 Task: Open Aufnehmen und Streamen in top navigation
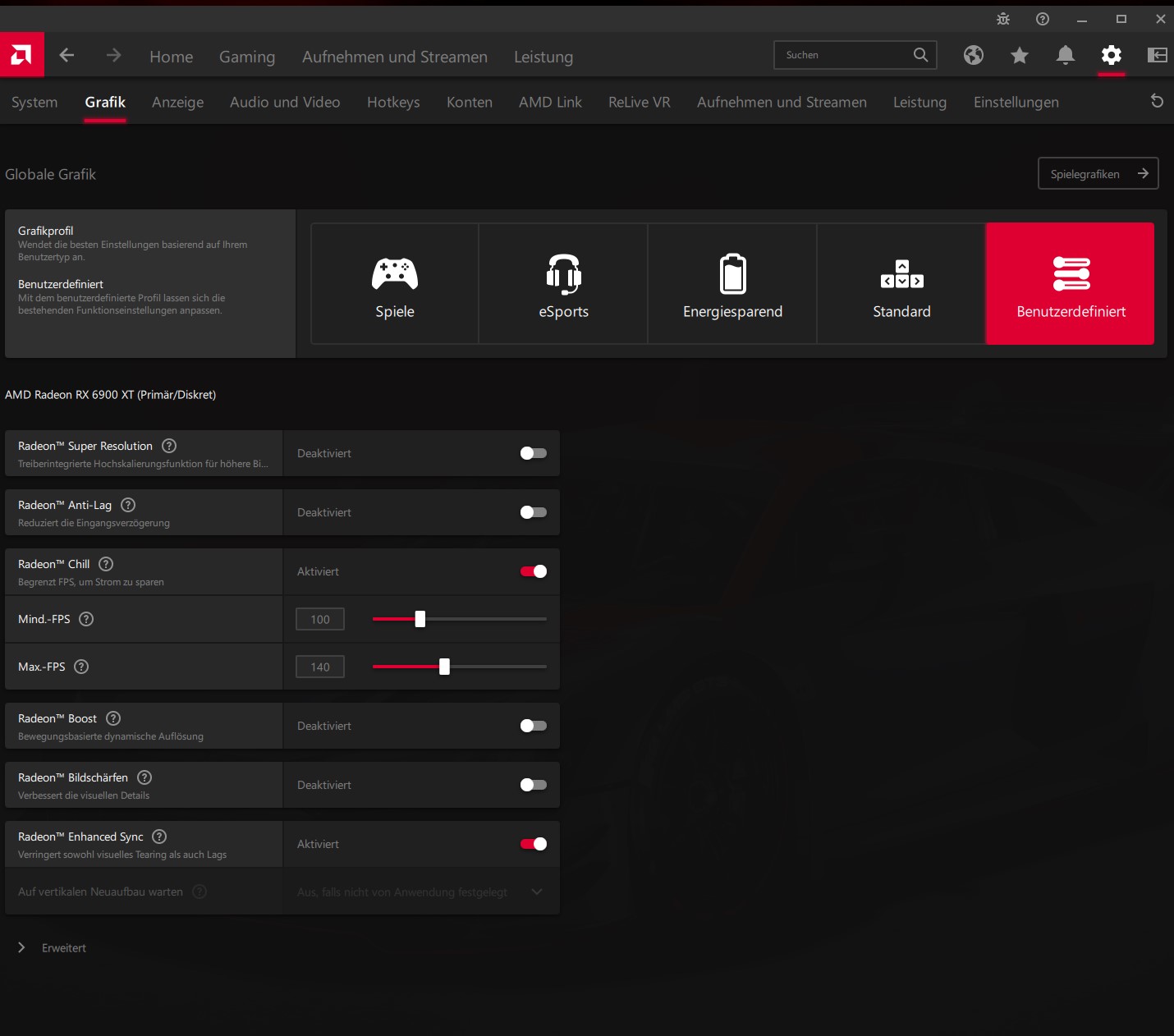[395, 57]
